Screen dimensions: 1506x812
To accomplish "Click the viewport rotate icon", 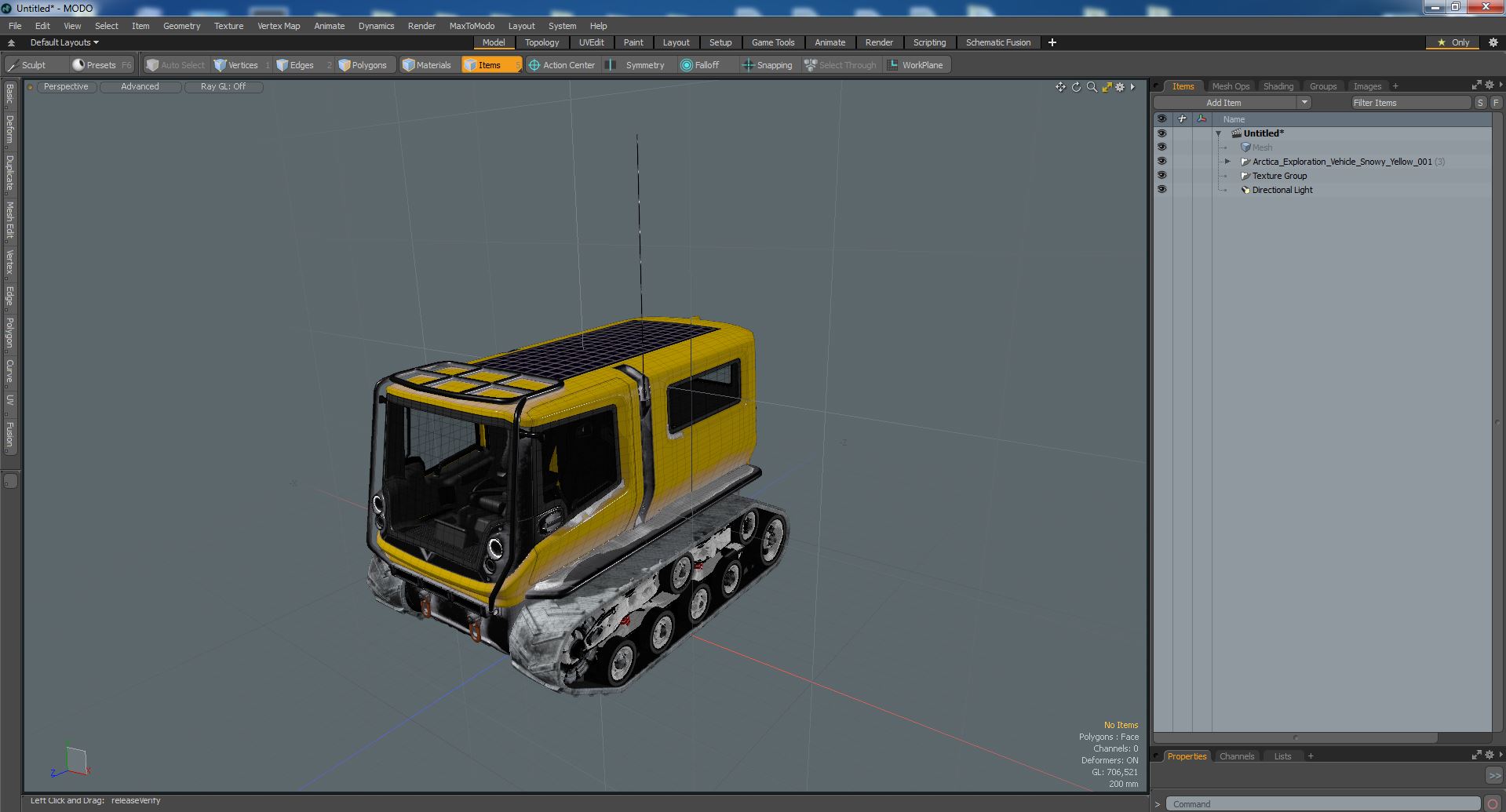I will (x=1076, y=87).
